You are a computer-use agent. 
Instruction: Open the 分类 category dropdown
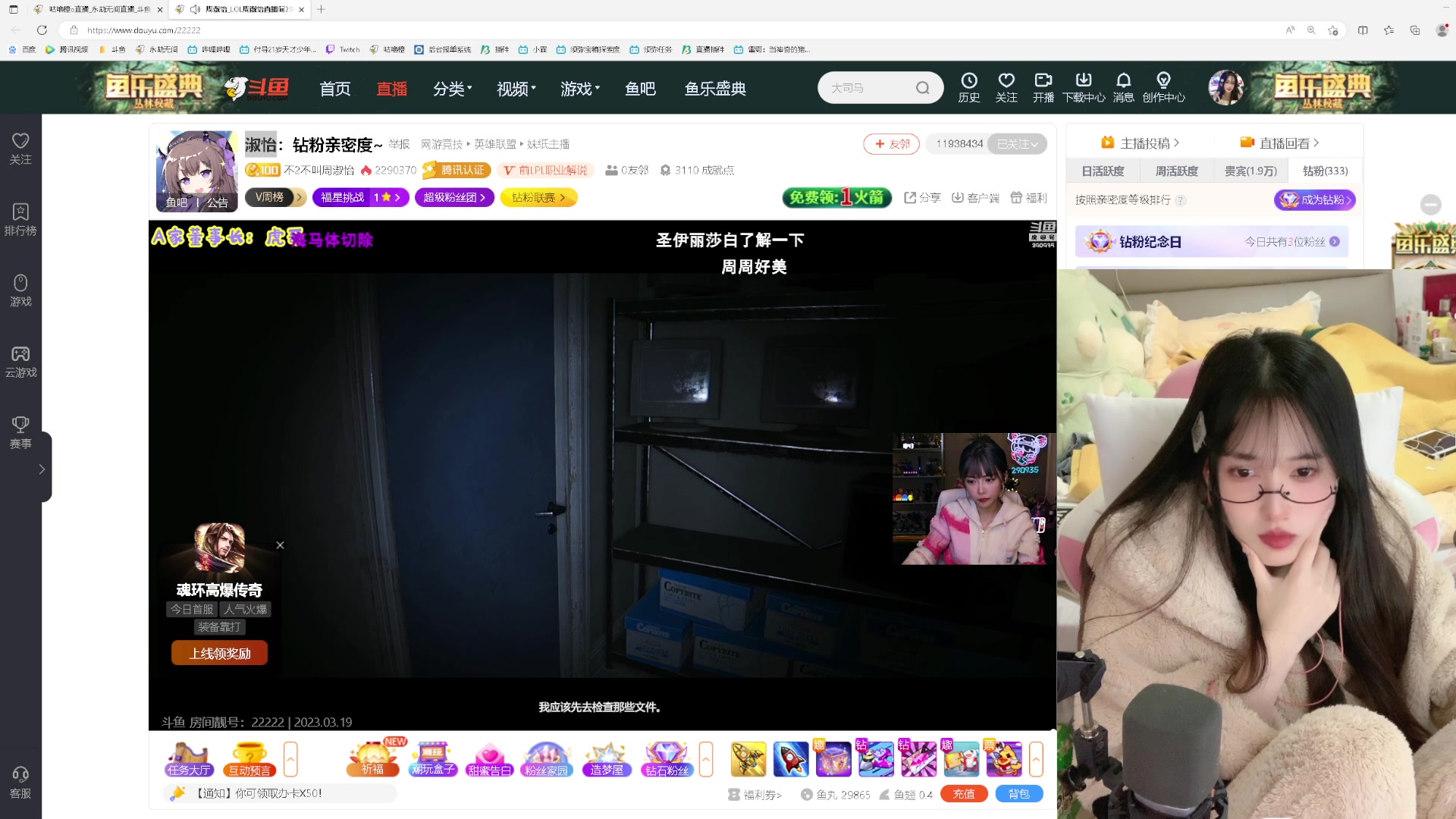450,88
